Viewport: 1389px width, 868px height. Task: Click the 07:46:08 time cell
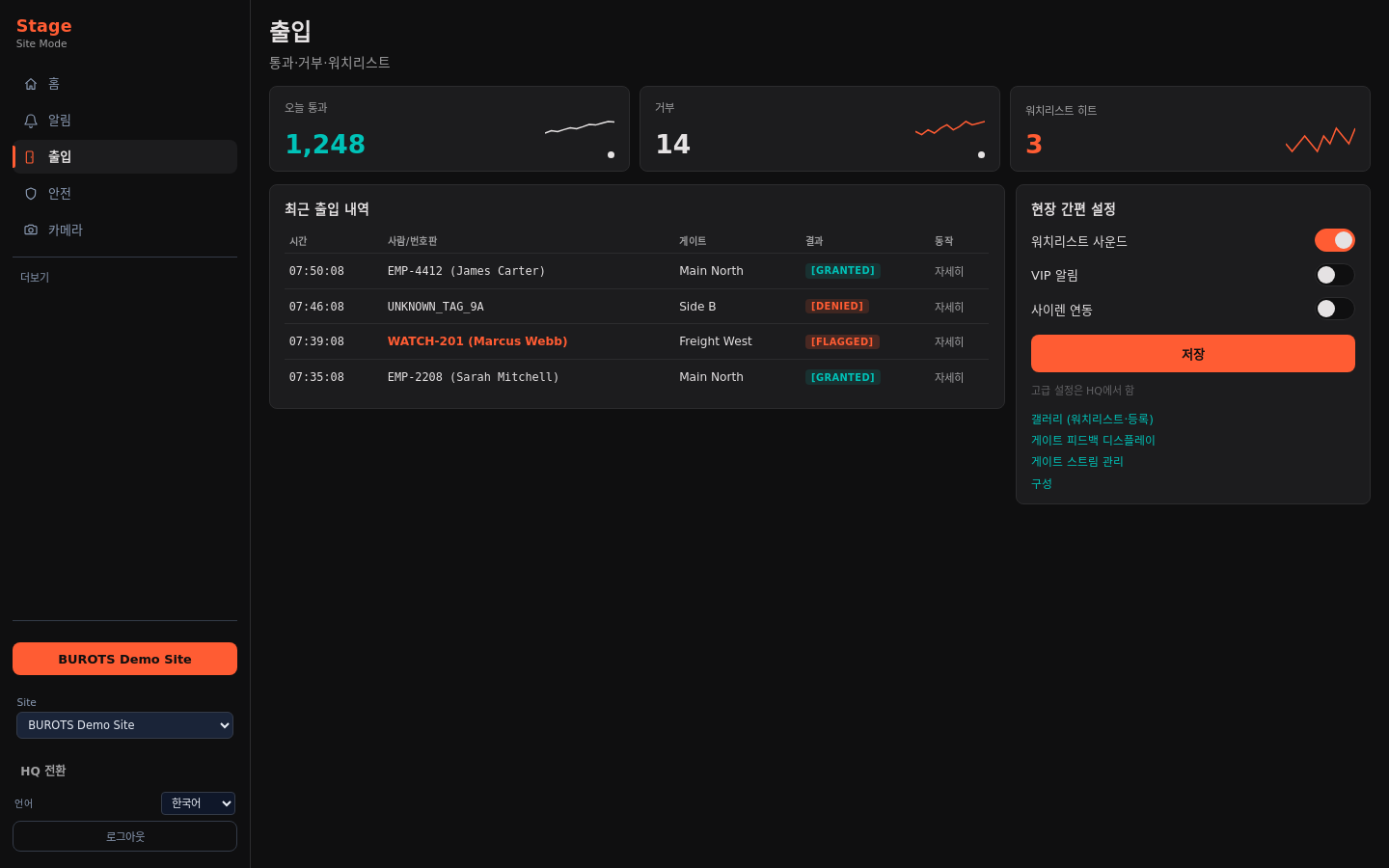[x=316, y=307]
